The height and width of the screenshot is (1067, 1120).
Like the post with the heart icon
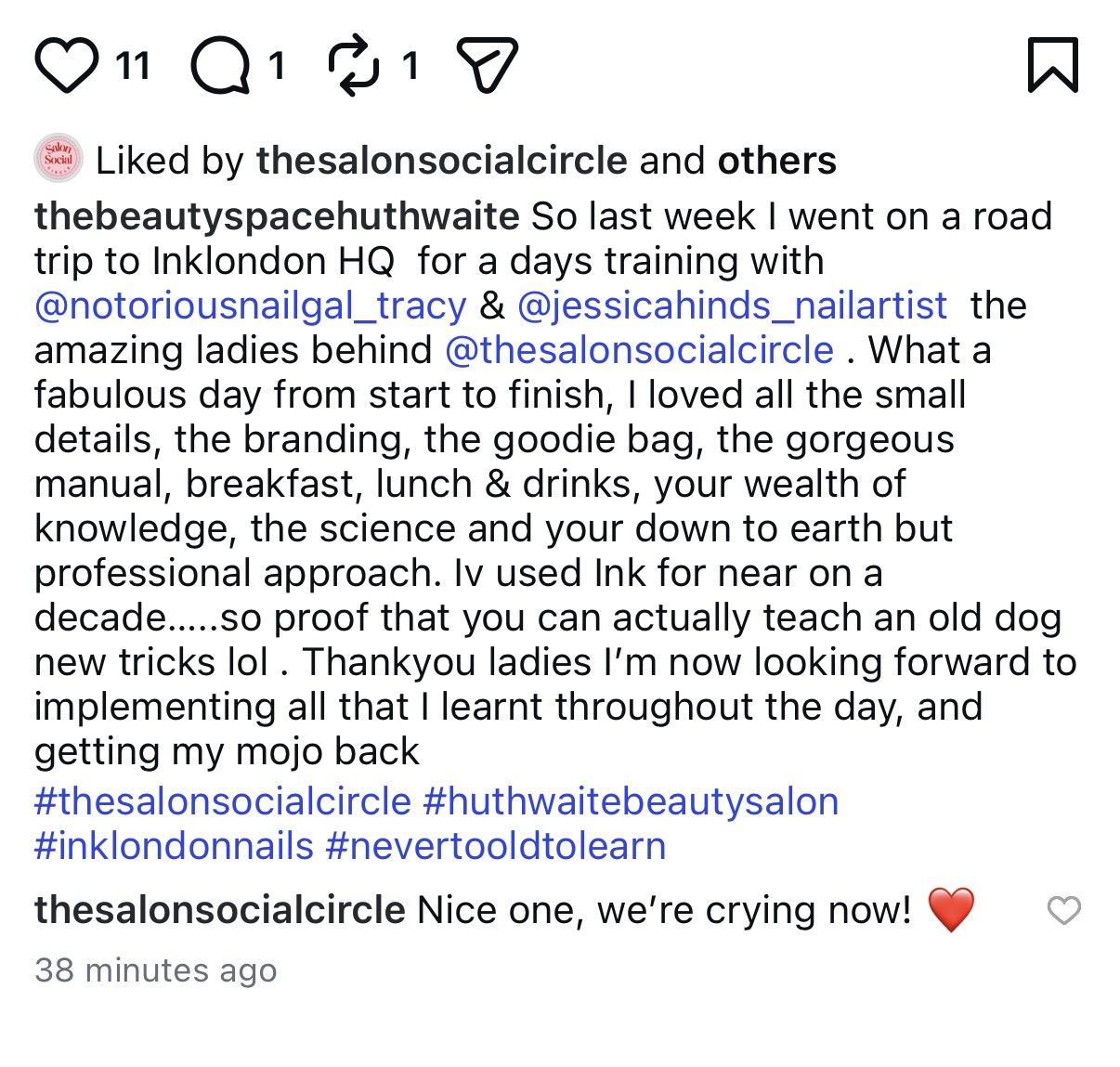pos(67,66)
